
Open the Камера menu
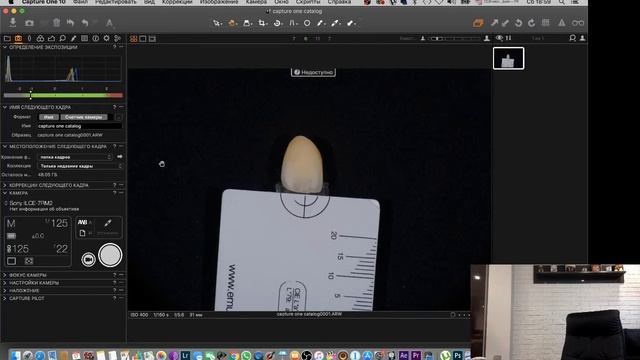[x=256, y=2]
